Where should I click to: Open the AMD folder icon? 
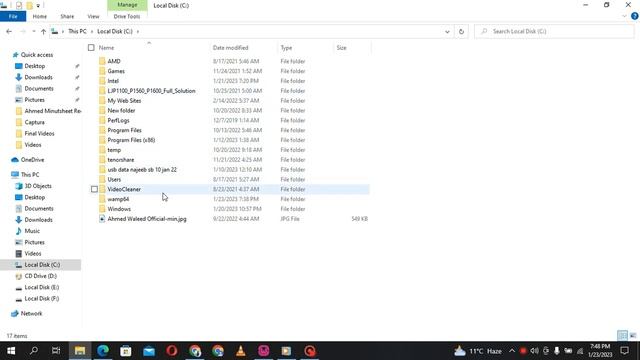pos(102,61)
